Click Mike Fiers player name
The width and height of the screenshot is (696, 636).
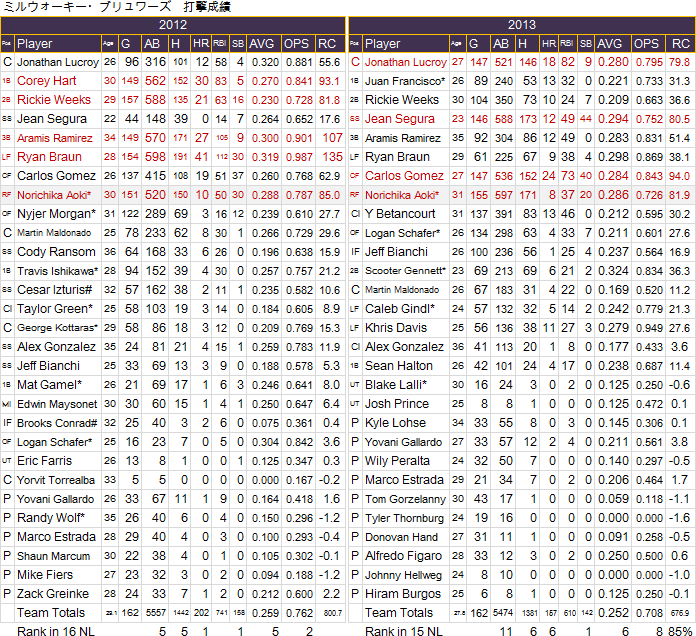pos(45,575)
